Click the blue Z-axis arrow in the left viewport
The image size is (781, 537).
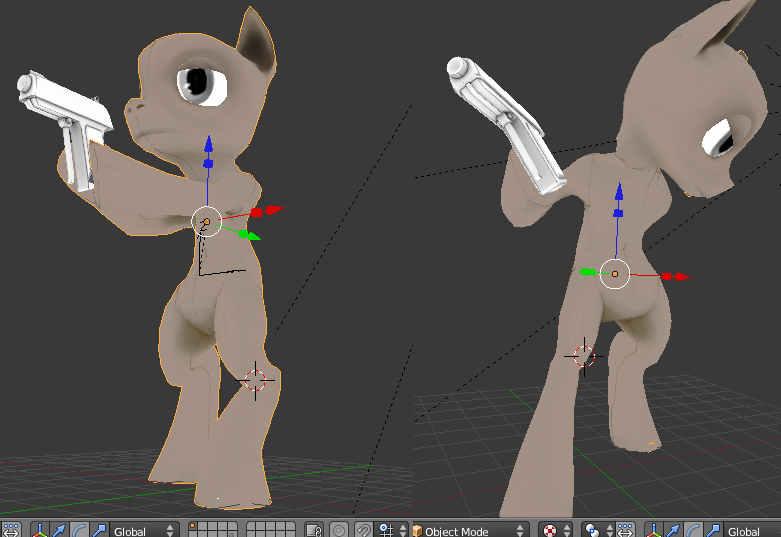click(208, 144)
